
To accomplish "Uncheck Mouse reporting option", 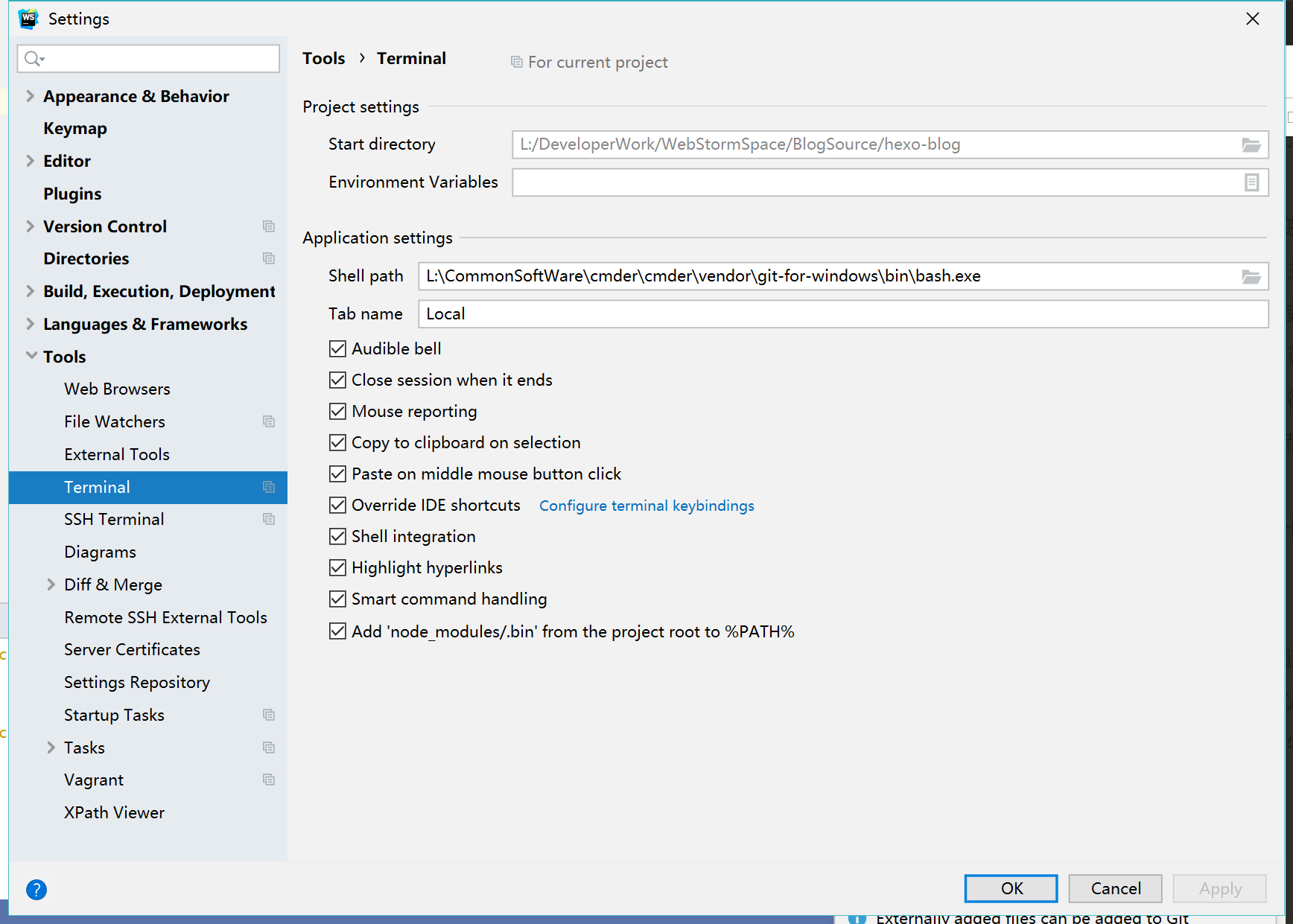I will pos(337,411).
